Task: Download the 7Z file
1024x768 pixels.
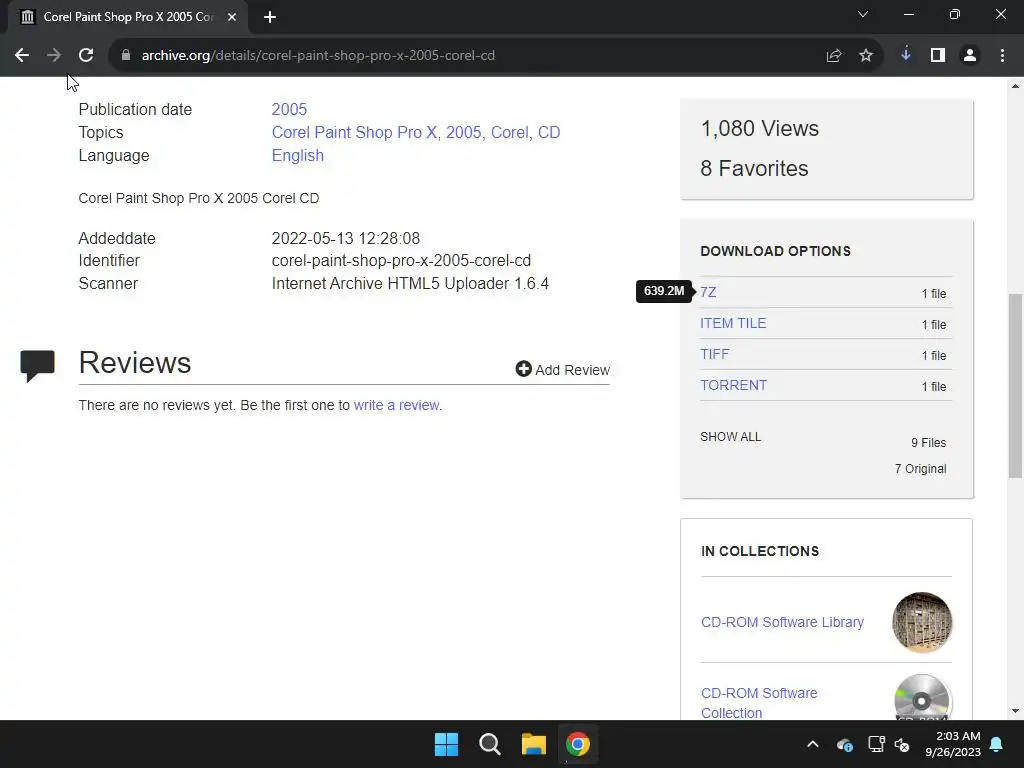Action: [x=708, y=292]
